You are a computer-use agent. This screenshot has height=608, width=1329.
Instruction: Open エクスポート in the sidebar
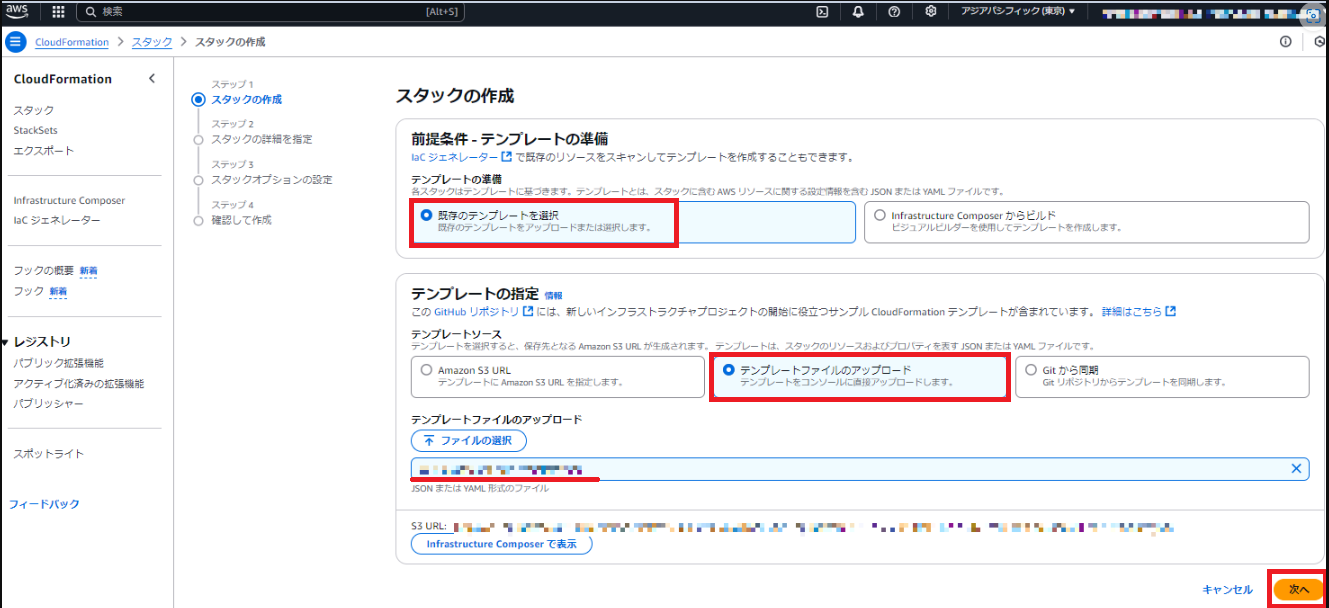(x=44, y=150)
